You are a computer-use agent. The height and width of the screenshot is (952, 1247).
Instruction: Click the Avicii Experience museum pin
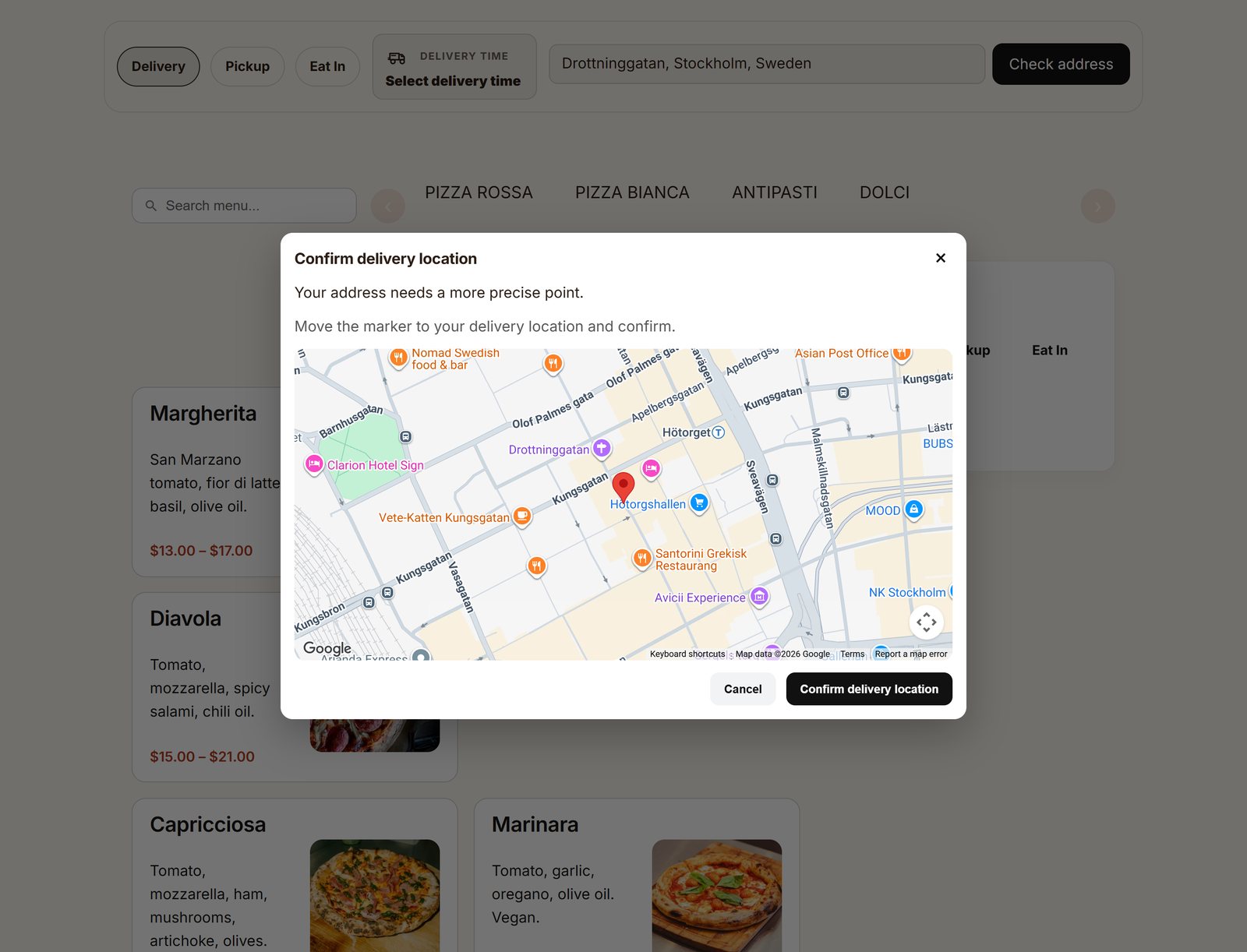(759, 598)
